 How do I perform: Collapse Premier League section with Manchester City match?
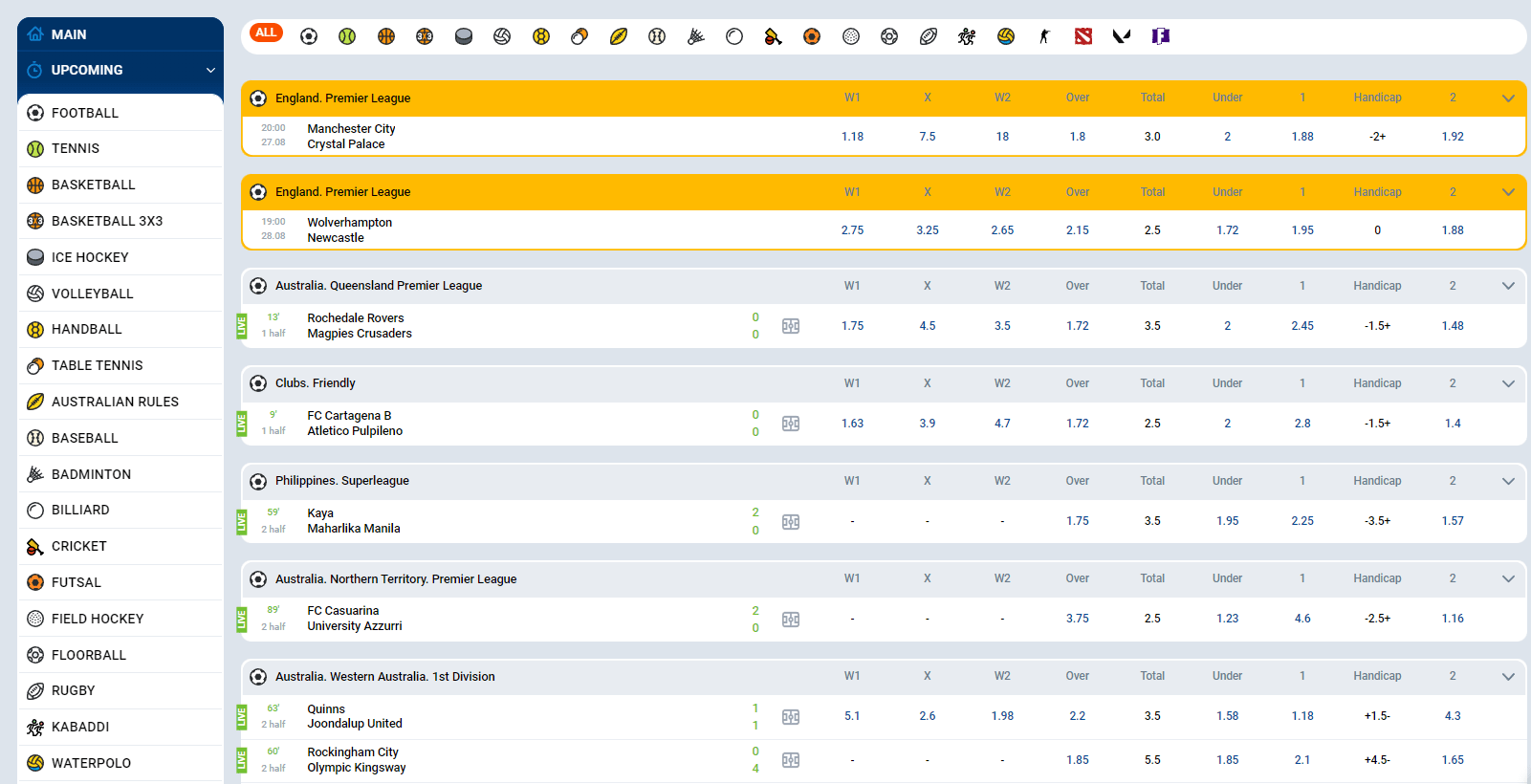point(1508,98)
